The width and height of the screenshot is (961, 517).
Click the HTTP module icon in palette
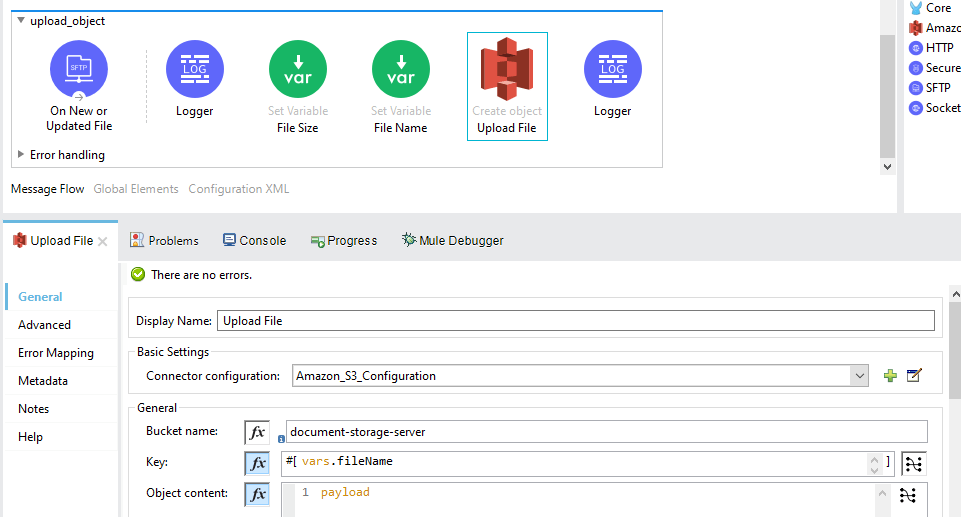click(916, 48)
